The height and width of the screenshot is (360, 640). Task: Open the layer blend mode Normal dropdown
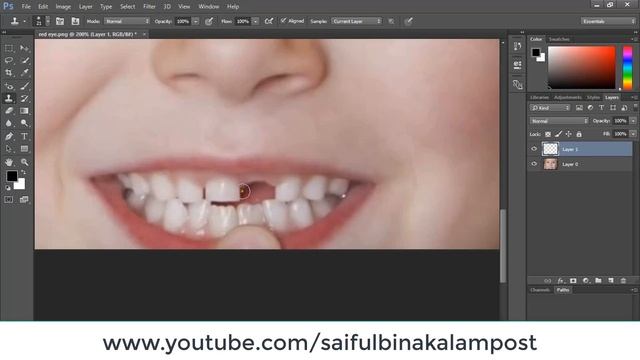coord(559,121)
